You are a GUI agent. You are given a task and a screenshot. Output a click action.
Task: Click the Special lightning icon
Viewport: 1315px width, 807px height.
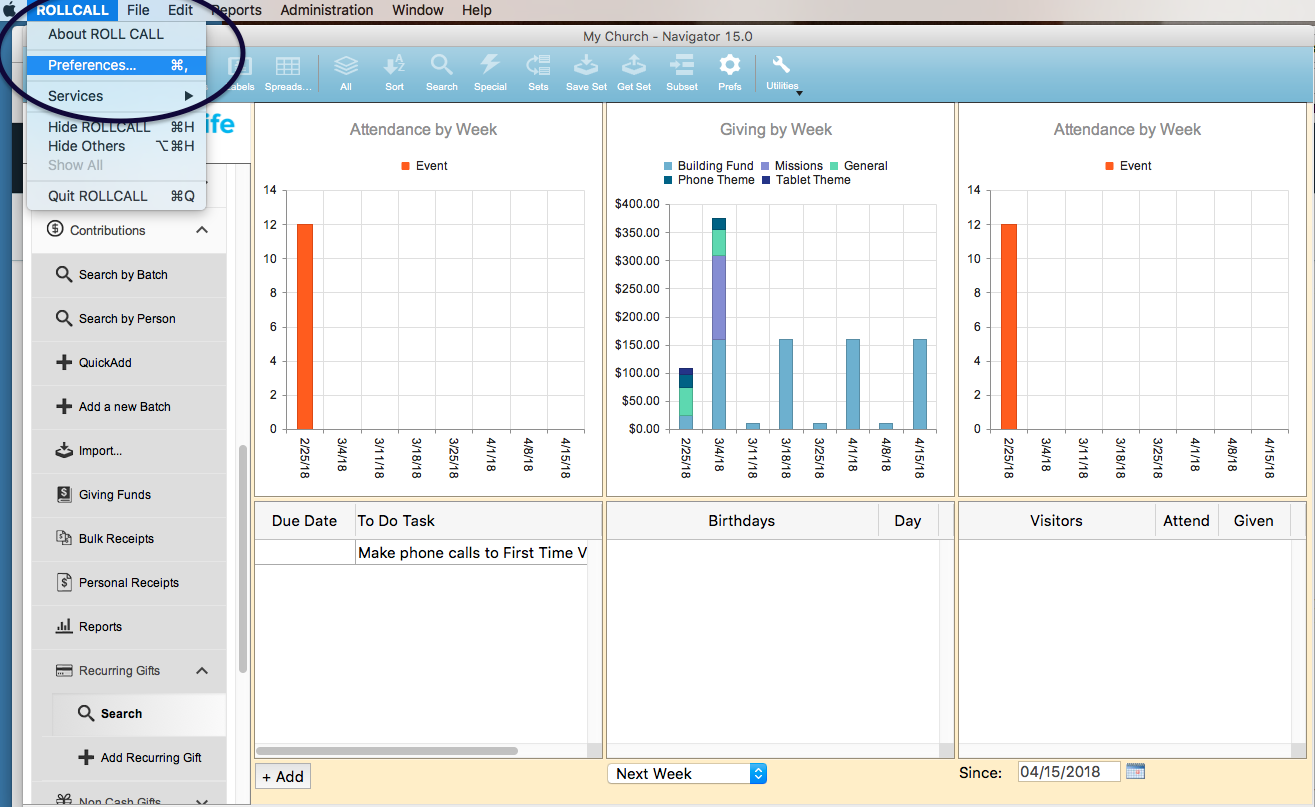click(x=490, y=66)
